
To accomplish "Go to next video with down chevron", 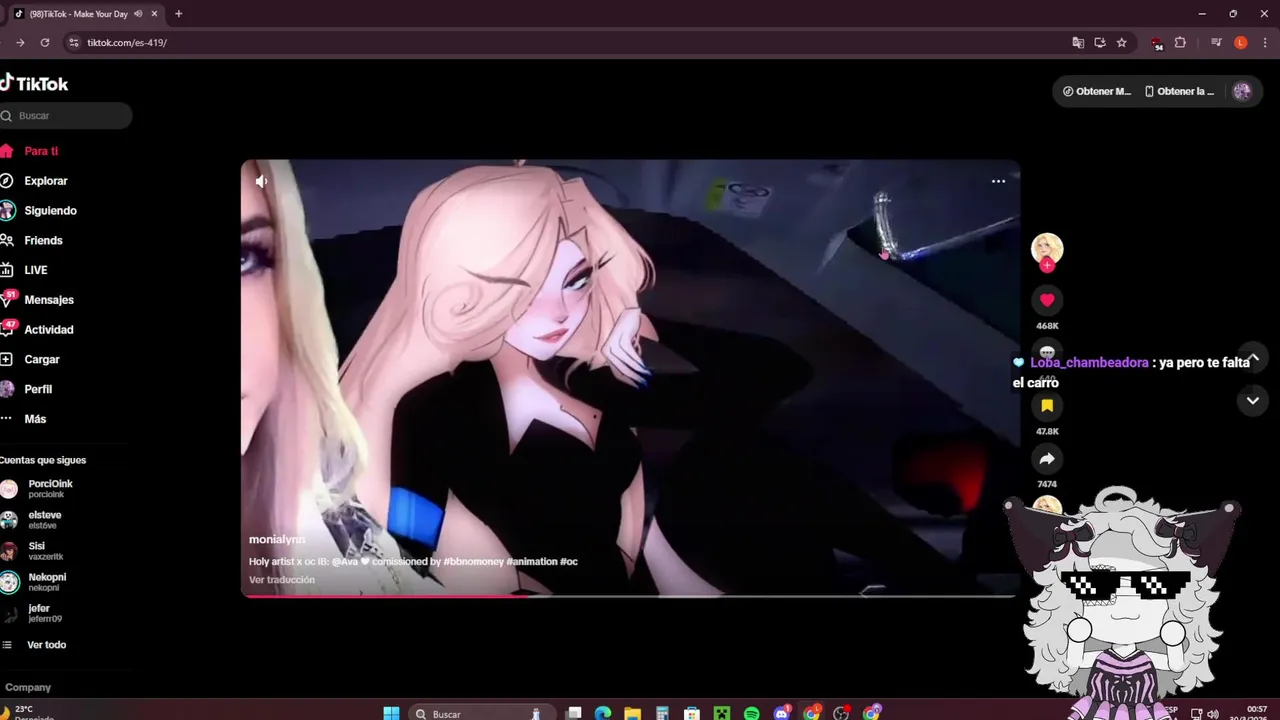I will pos(1253,401).
